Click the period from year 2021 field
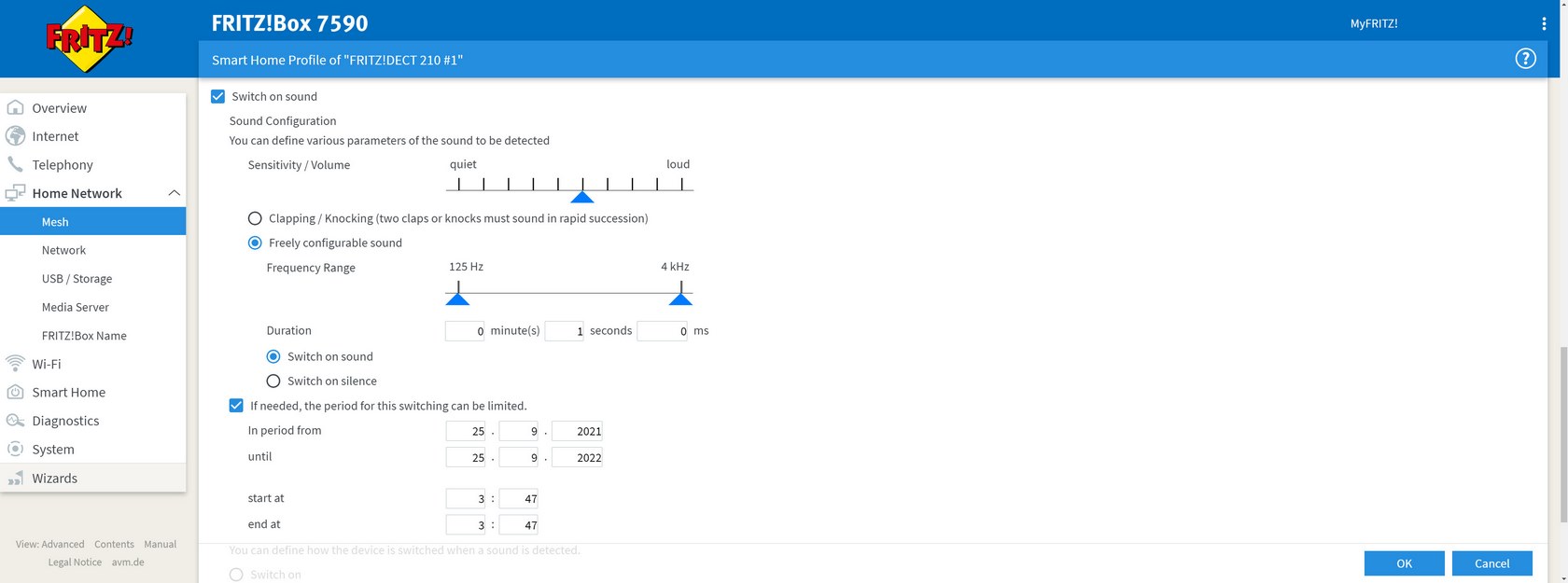The image size is (1568, 583). pos(577,431)
